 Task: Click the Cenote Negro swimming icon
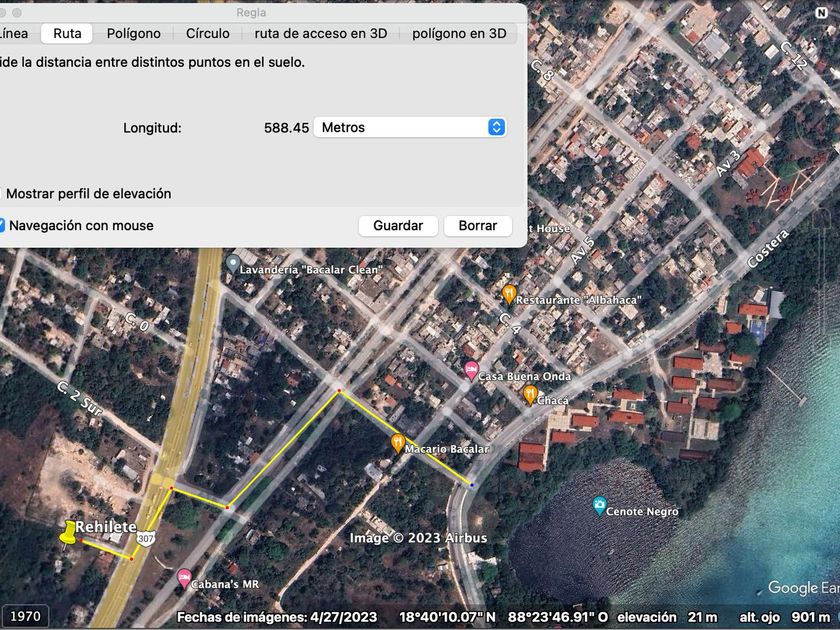point(599,506)
